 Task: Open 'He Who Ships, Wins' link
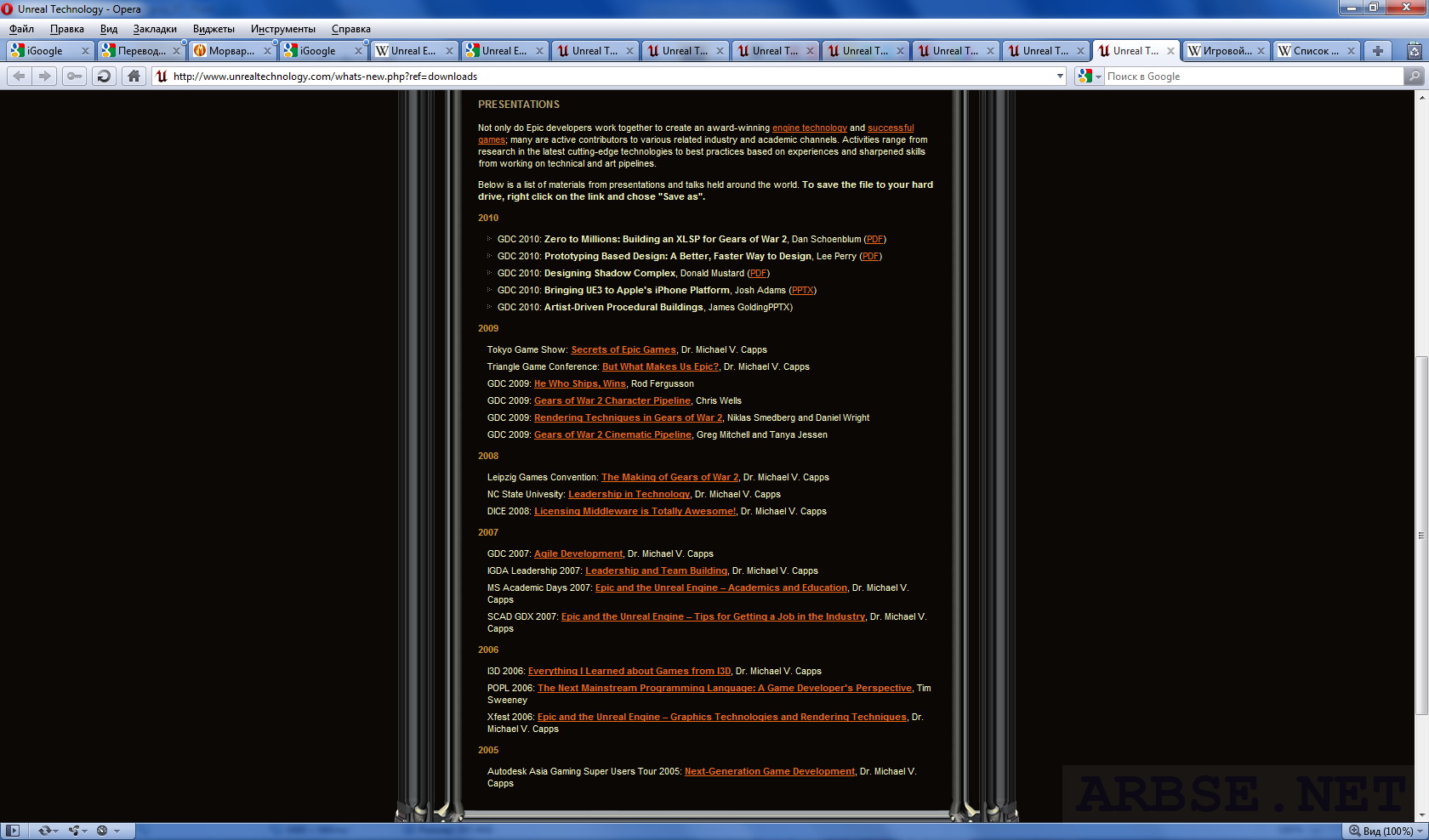point(579,383)
